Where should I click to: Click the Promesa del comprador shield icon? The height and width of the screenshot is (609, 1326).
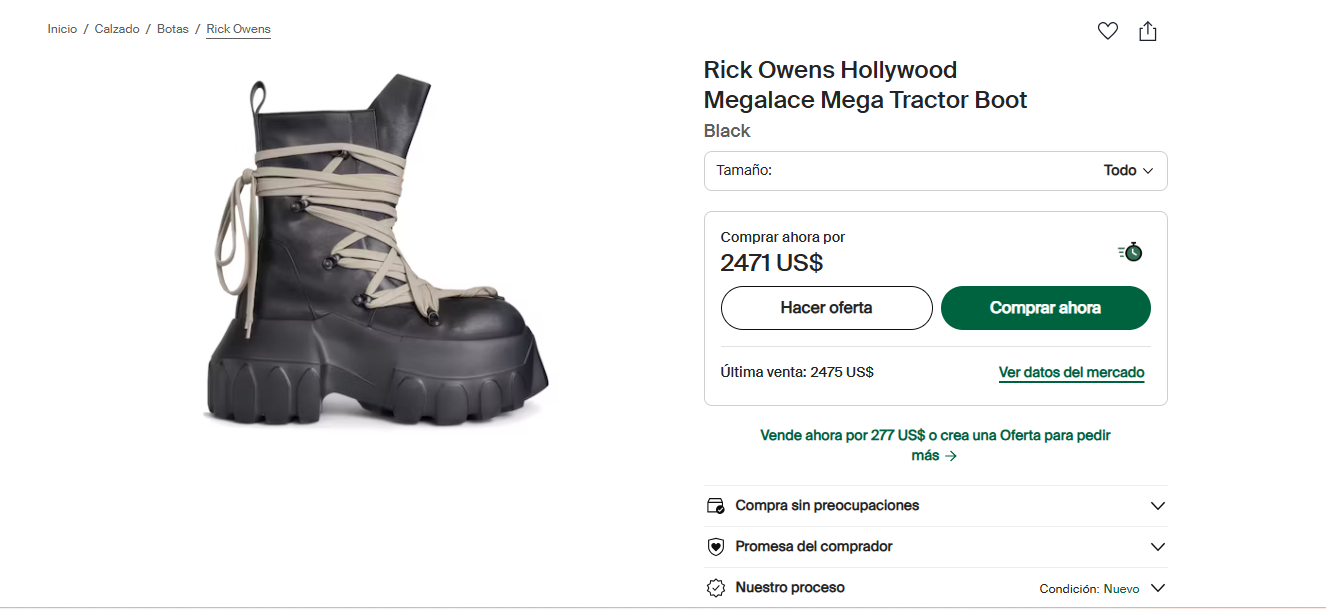[715, 547]
